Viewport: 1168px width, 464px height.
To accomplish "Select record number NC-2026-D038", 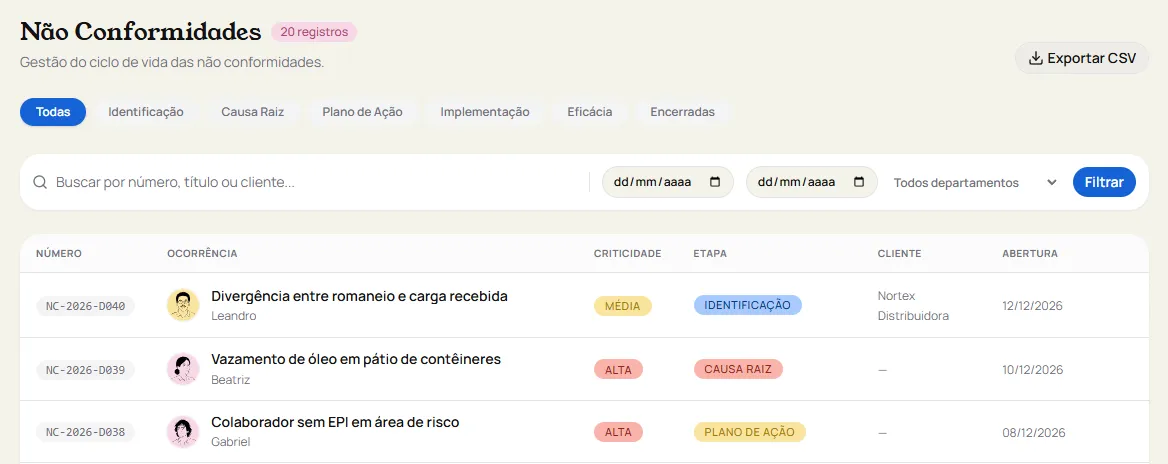I will (86, 432).
